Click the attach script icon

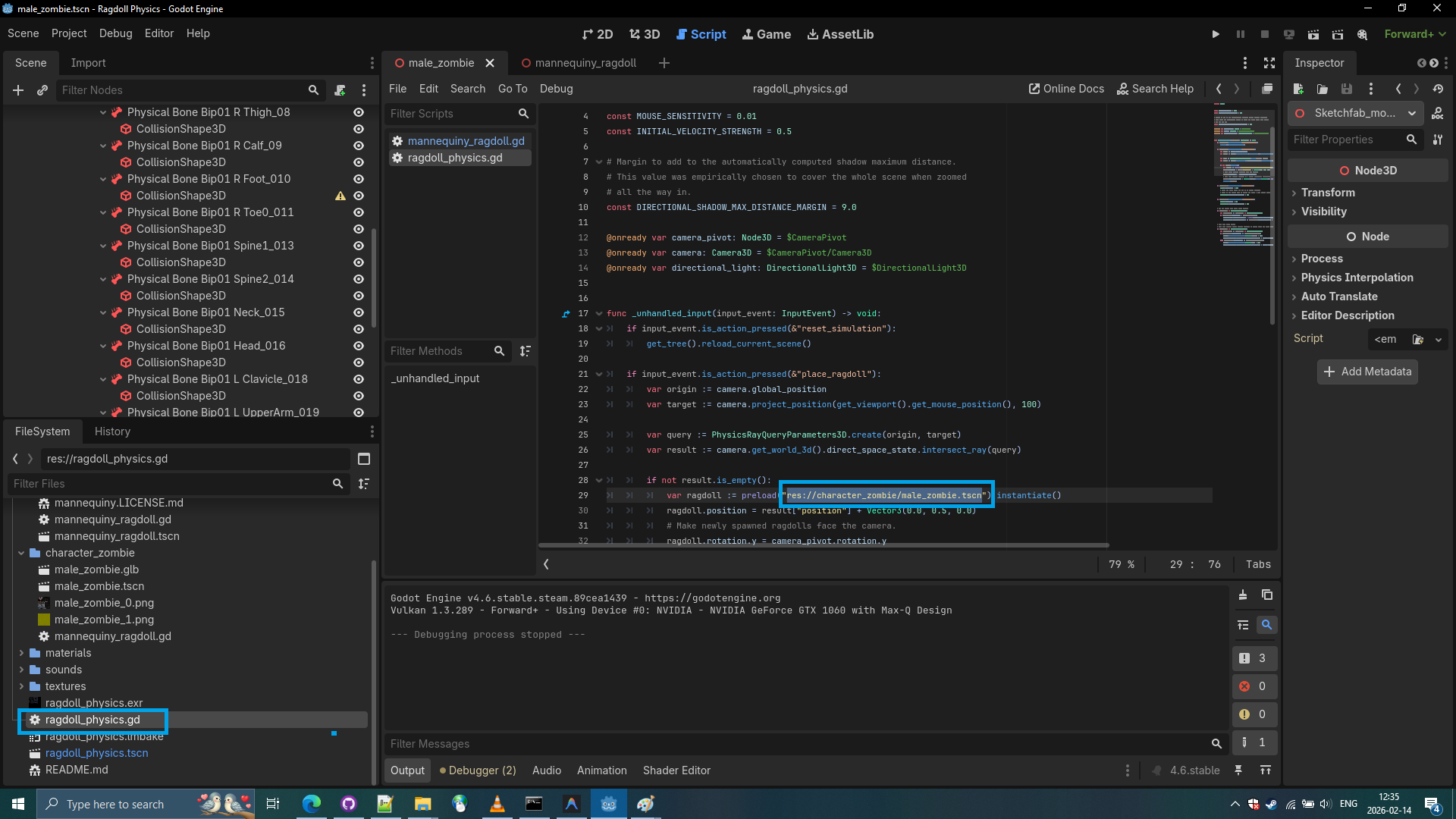pyautogui.click(x=340, y=90)
